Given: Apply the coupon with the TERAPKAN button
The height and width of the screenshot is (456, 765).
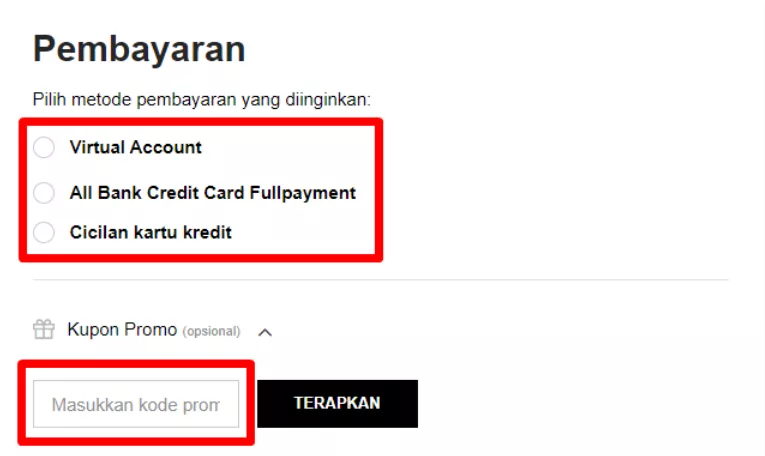Looking at the screenshot, I should pos(338,404).
